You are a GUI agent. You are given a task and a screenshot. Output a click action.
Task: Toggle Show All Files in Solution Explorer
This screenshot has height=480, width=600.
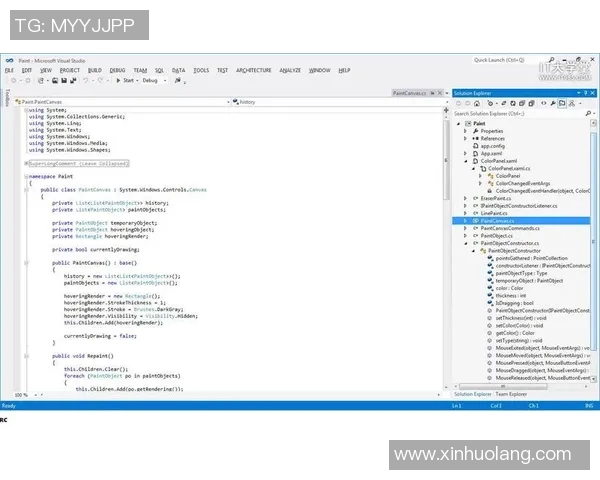[x=531, y=103]
